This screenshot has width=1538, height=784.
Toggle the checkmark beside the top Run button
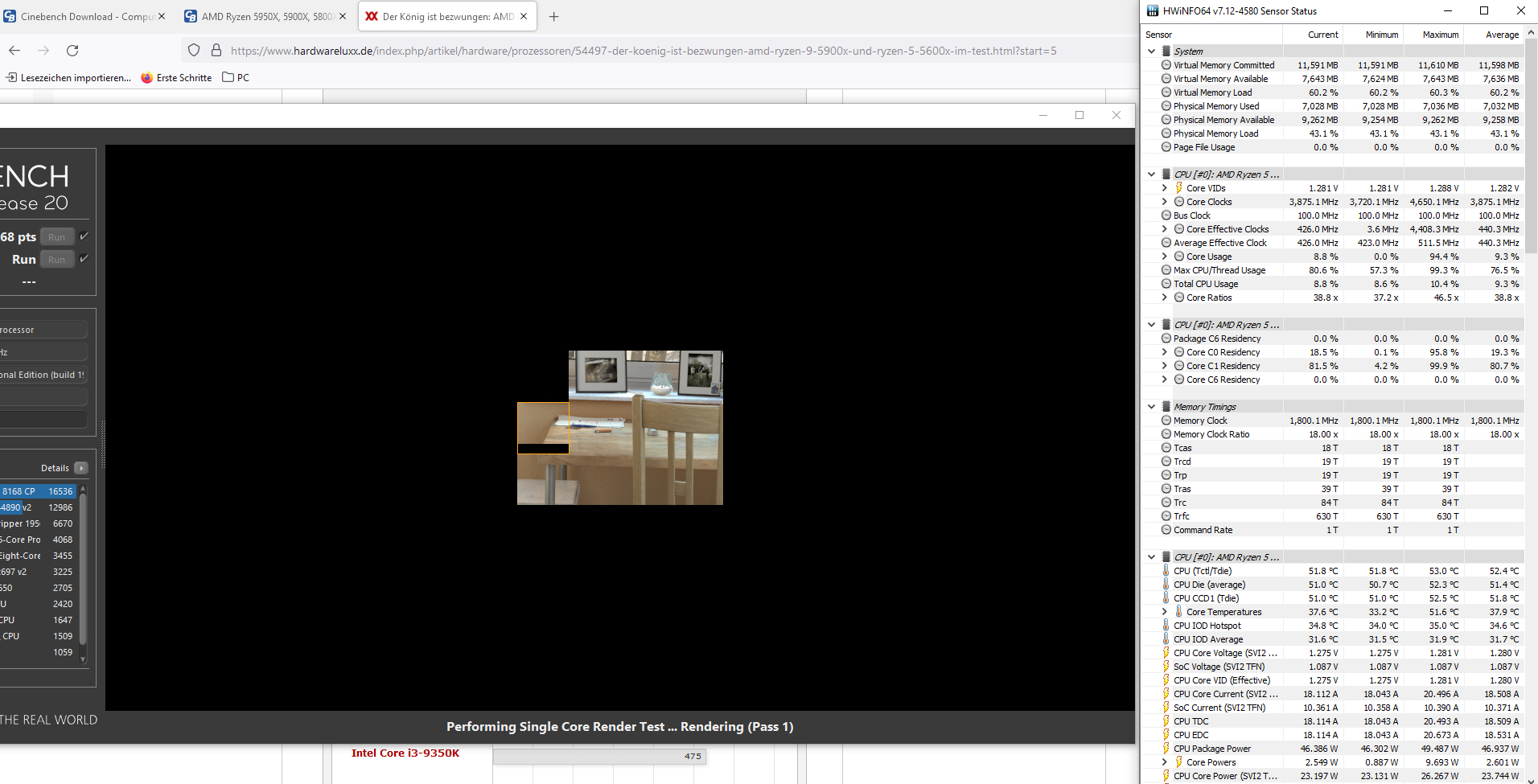tap(83, 236)
